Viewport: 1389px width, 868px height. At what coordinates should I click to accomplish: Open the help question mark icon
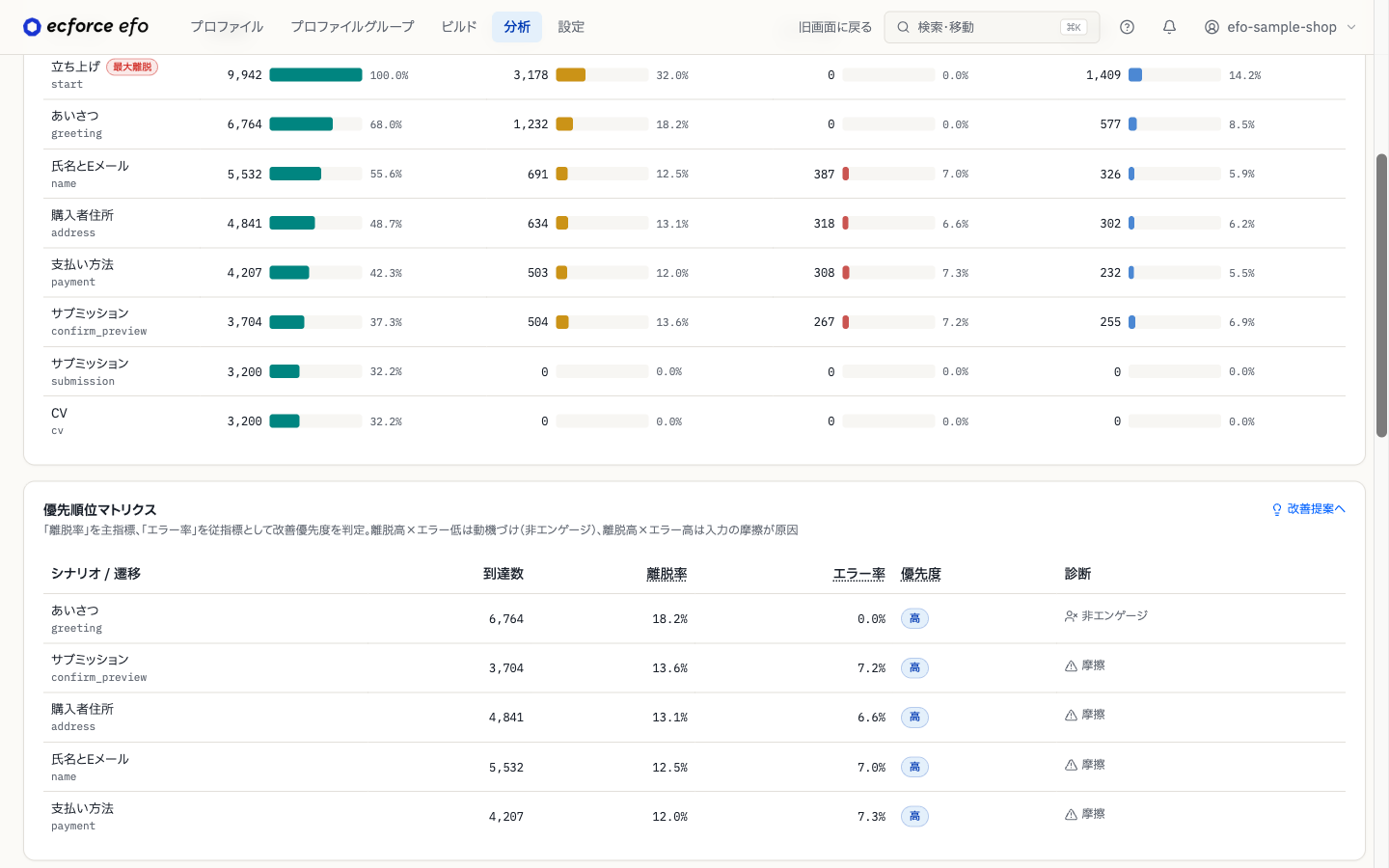(x=1127, y=27)
